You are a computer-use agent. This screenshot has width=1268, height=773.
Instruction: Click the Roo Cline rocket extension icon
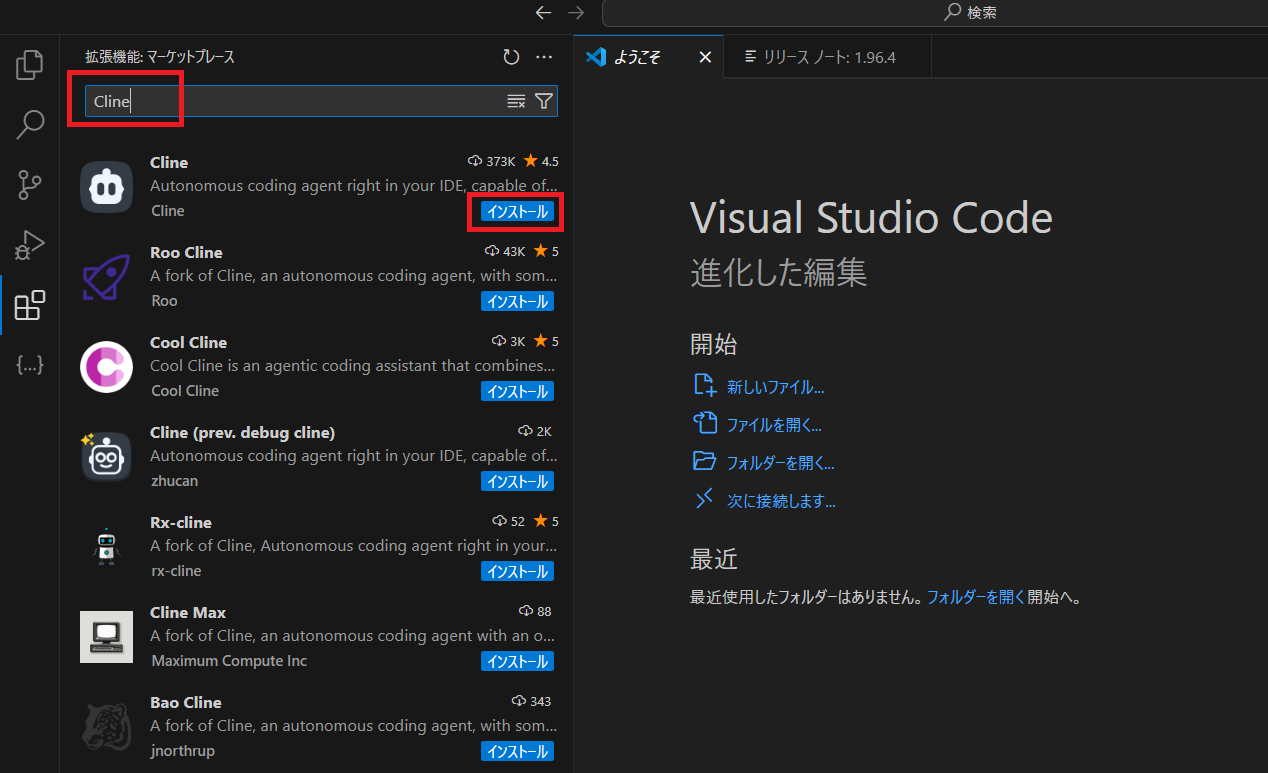(106, 276)
